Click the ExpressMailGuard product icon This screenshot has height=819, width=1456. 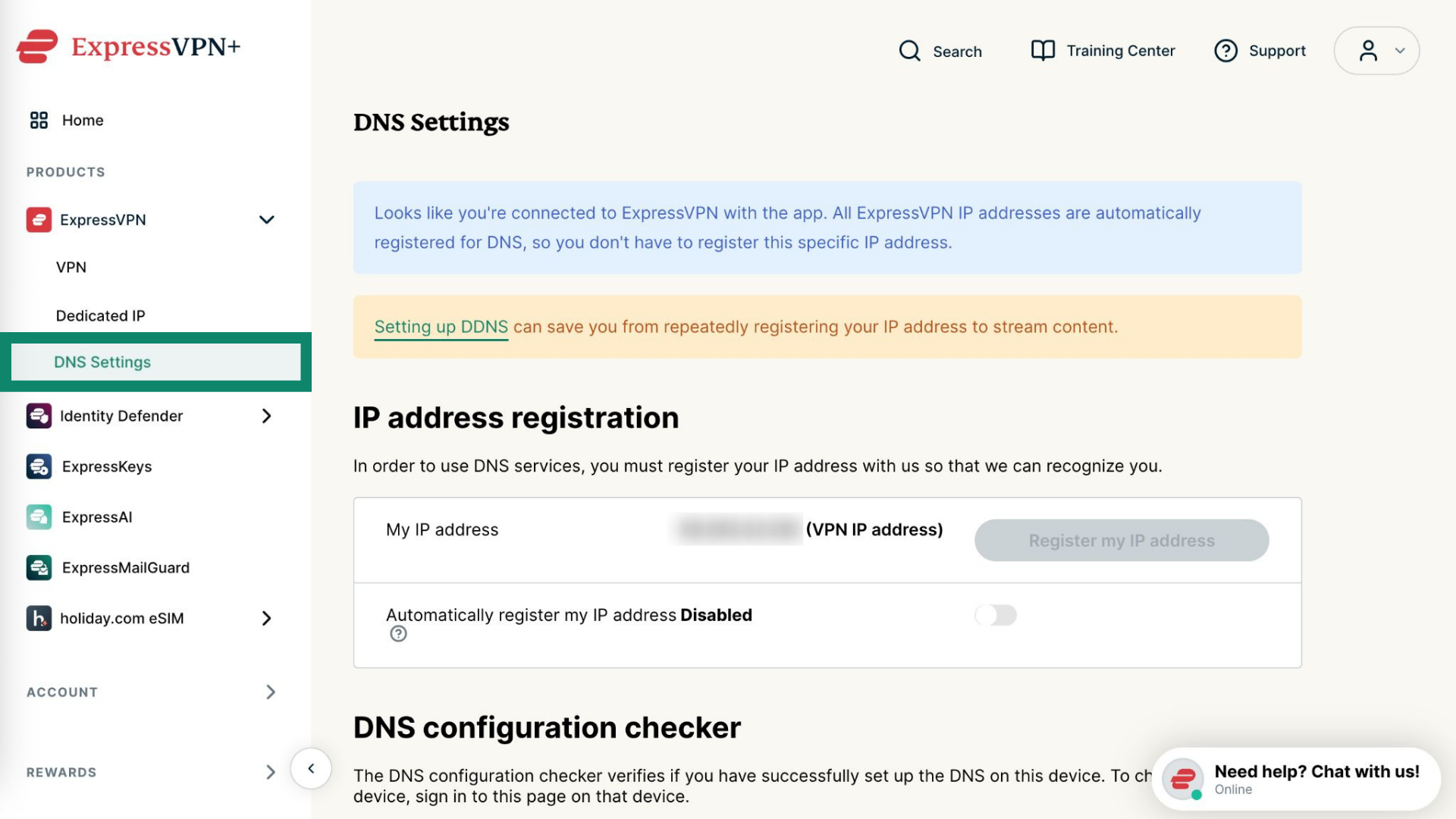39,567
